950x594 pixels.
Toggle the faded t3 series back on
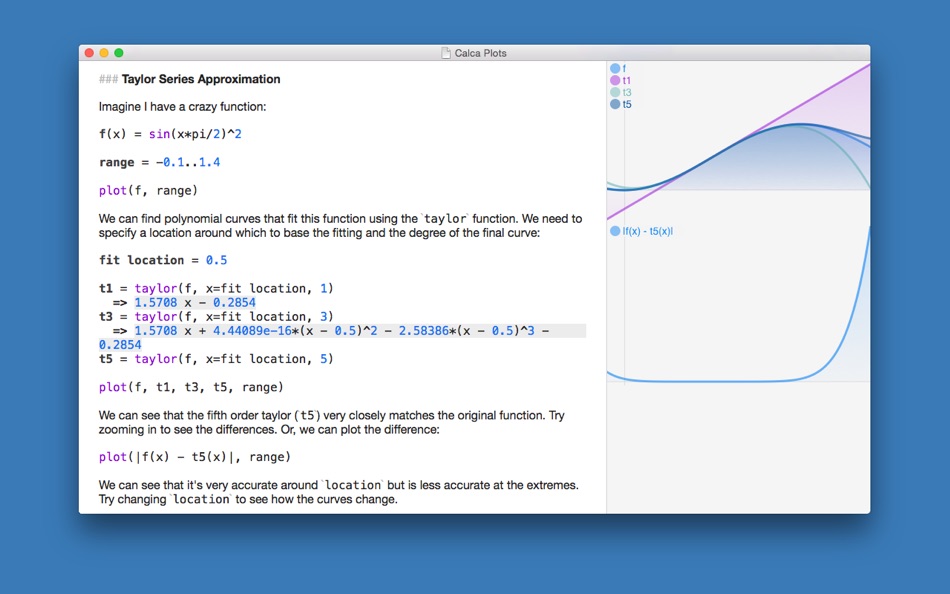[x=614, y=92]
